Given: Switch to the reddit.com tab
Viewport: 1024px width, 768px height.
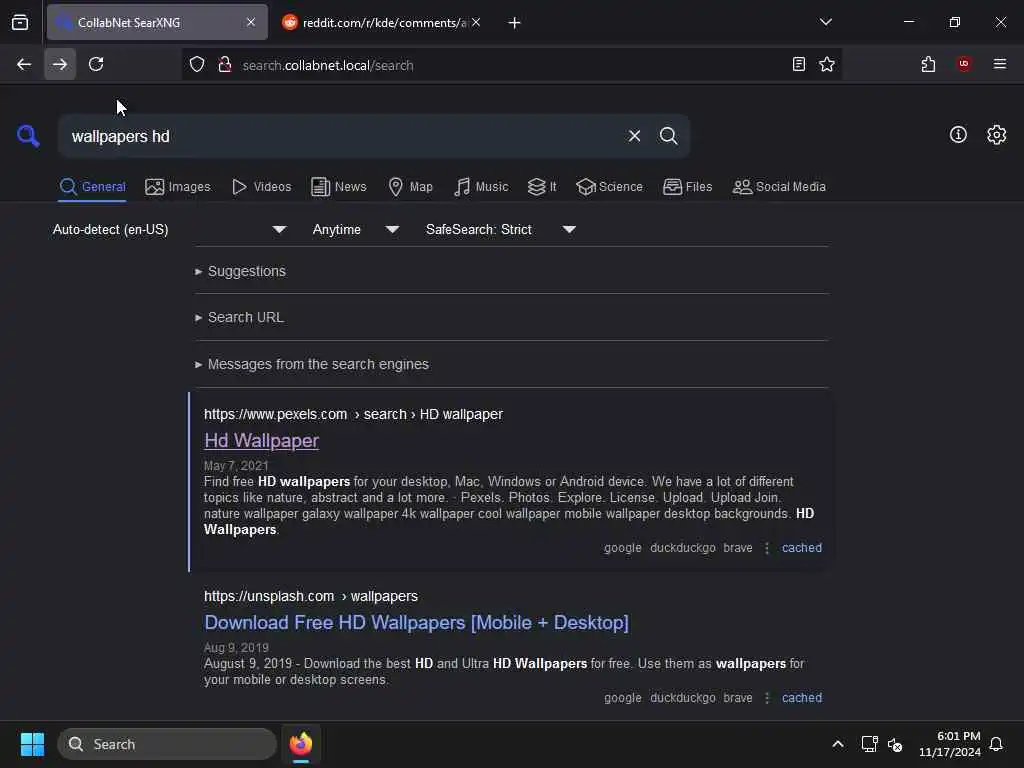Looking at the screenshot, I should 383,22.
